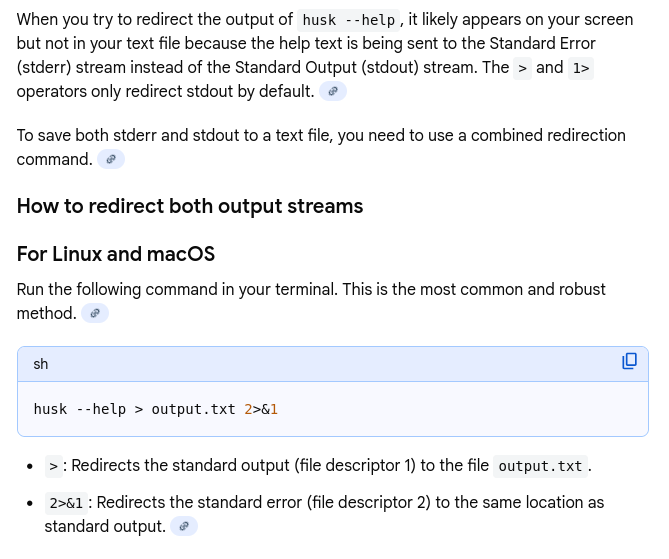The image size is (669, 559).
Task: Click the source link icon after "redirection command."
Action: pyautogui.click(x=111, y=160)
